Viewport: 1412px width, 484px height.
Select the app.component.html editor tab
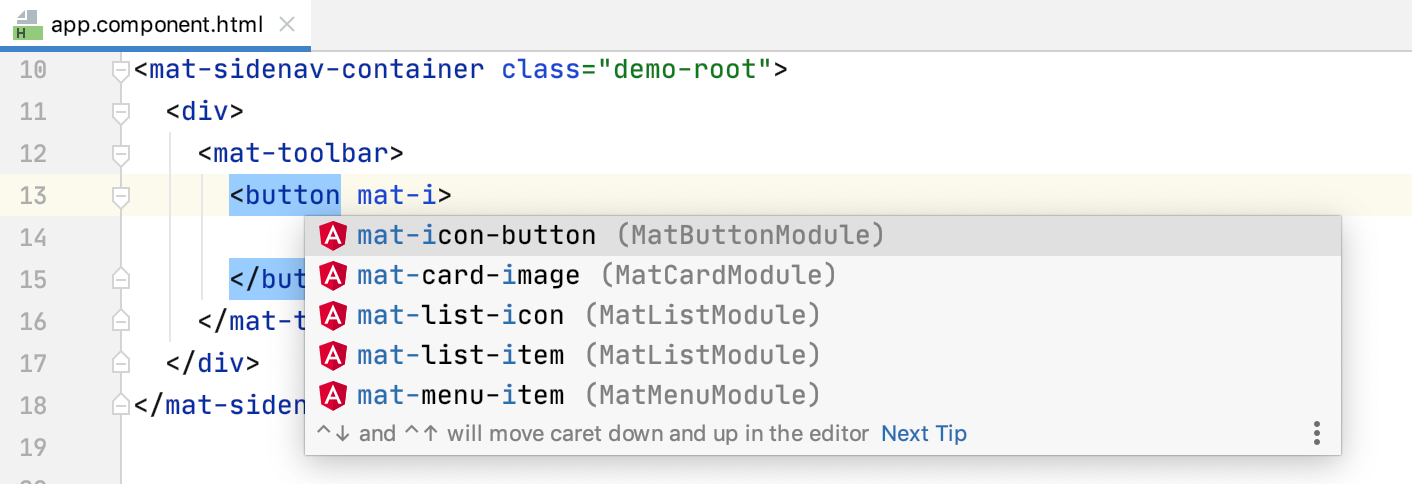[x=155, y=24]
